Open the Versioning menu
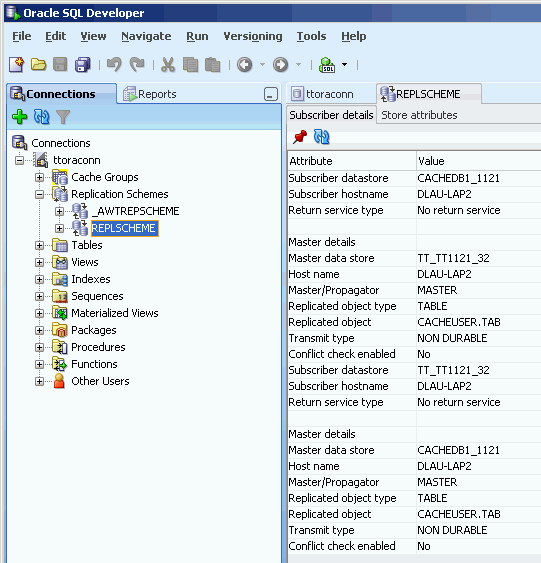Image resolution: width=541 pixels, height=563 pixels. click(x=253, y=36)
